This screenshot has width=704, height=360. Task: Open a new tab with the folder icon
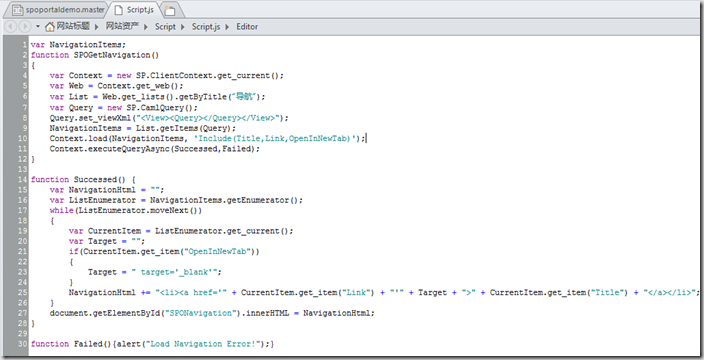(170, 10)
